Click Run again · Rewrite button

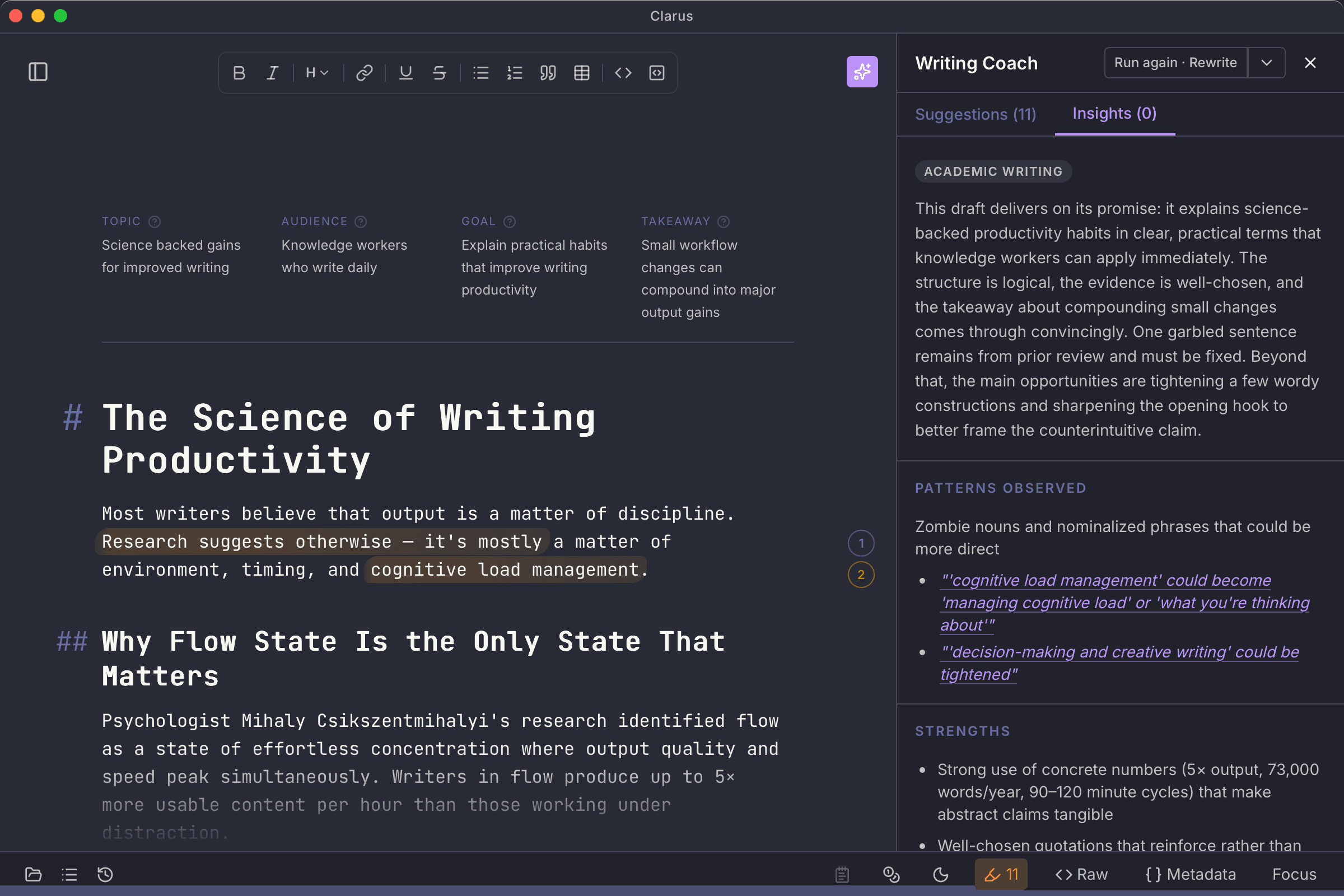point(1175,63)
